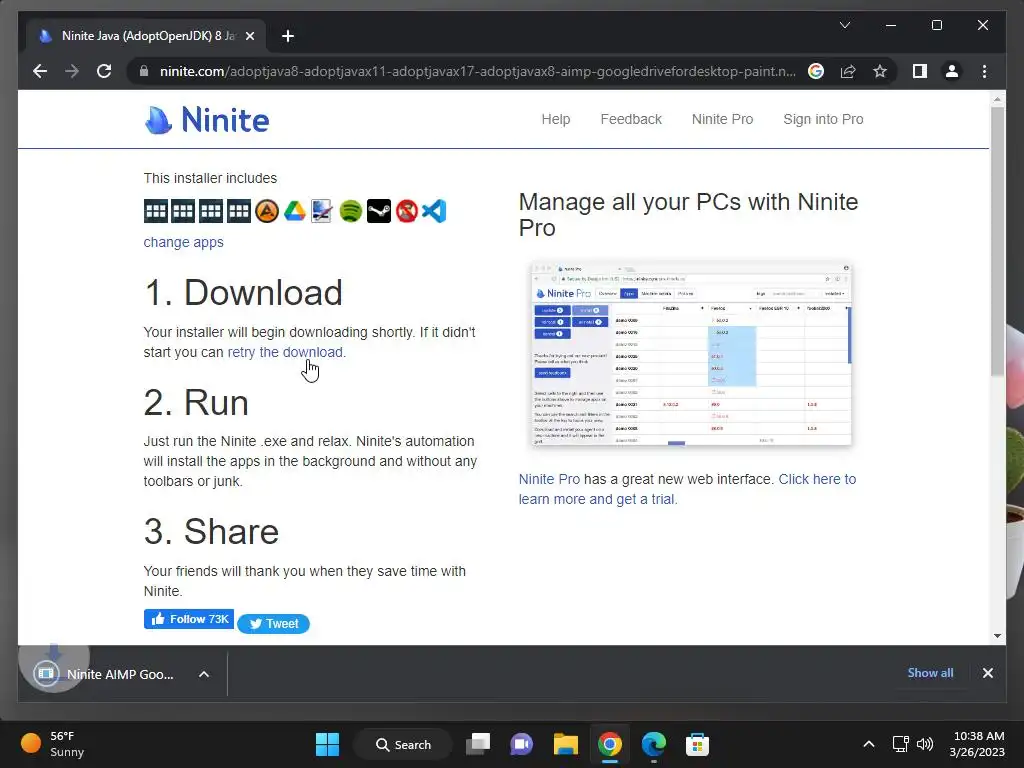Click the Google icon in address bar

[x=816, y=71]
